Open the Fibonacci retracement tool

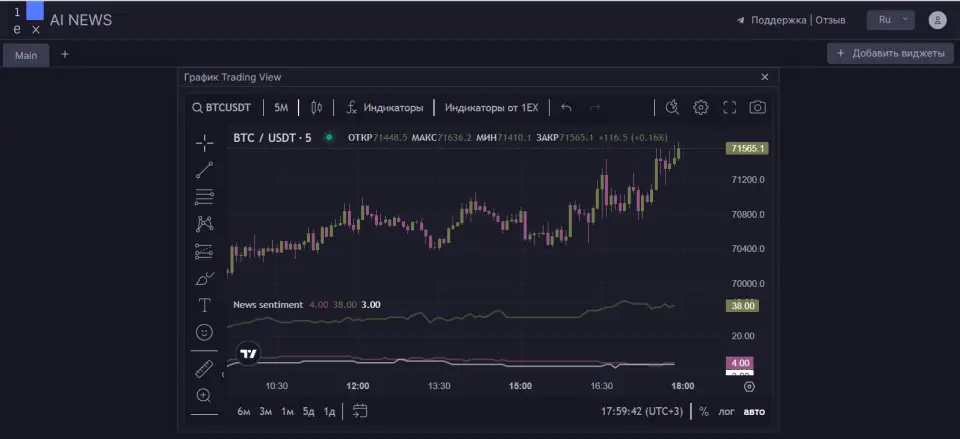[x=204, y=197]
